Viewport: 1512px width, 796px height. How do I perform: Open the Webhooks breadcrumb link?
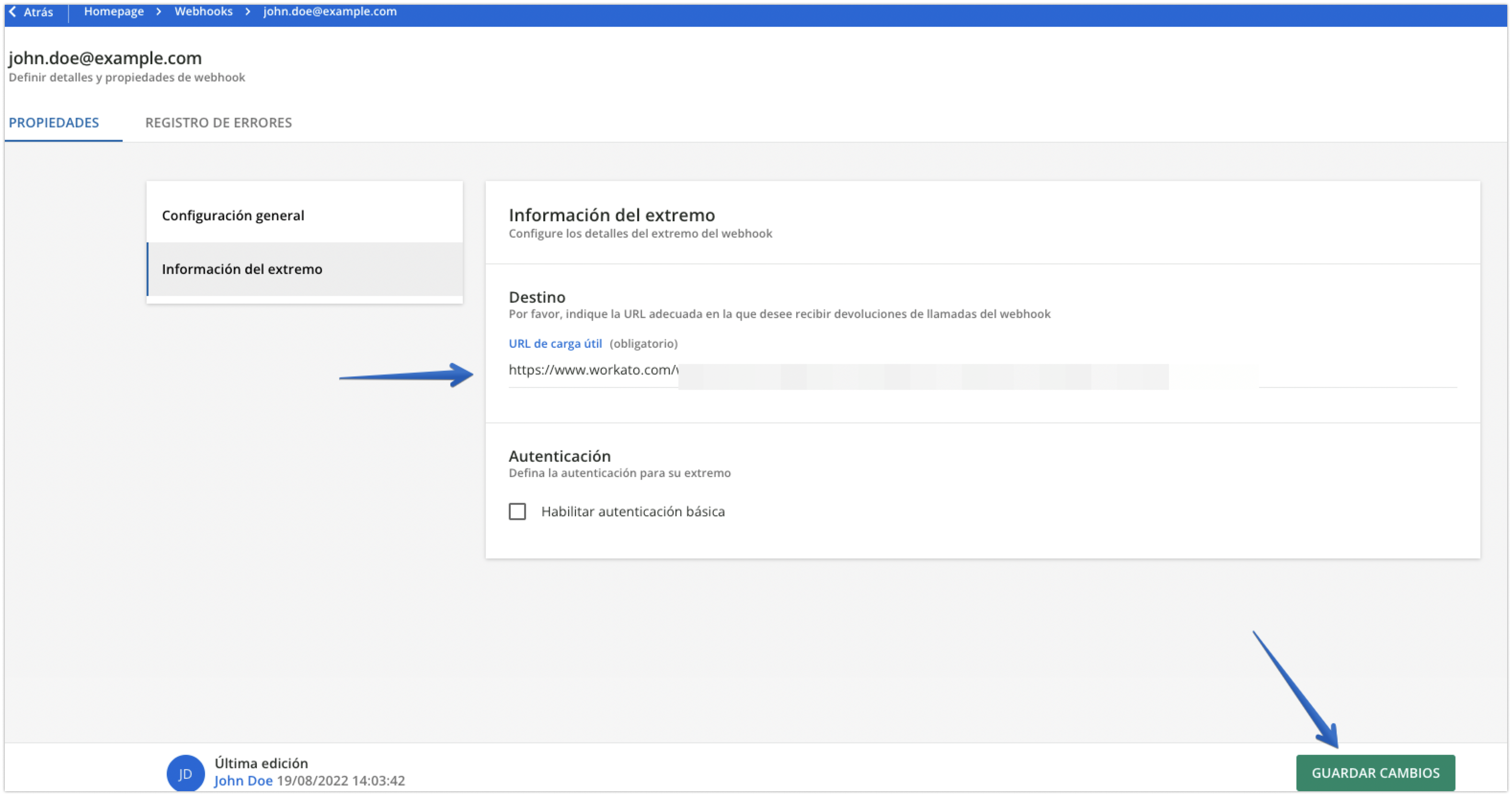pyautogui.click(x=203, y=11)
